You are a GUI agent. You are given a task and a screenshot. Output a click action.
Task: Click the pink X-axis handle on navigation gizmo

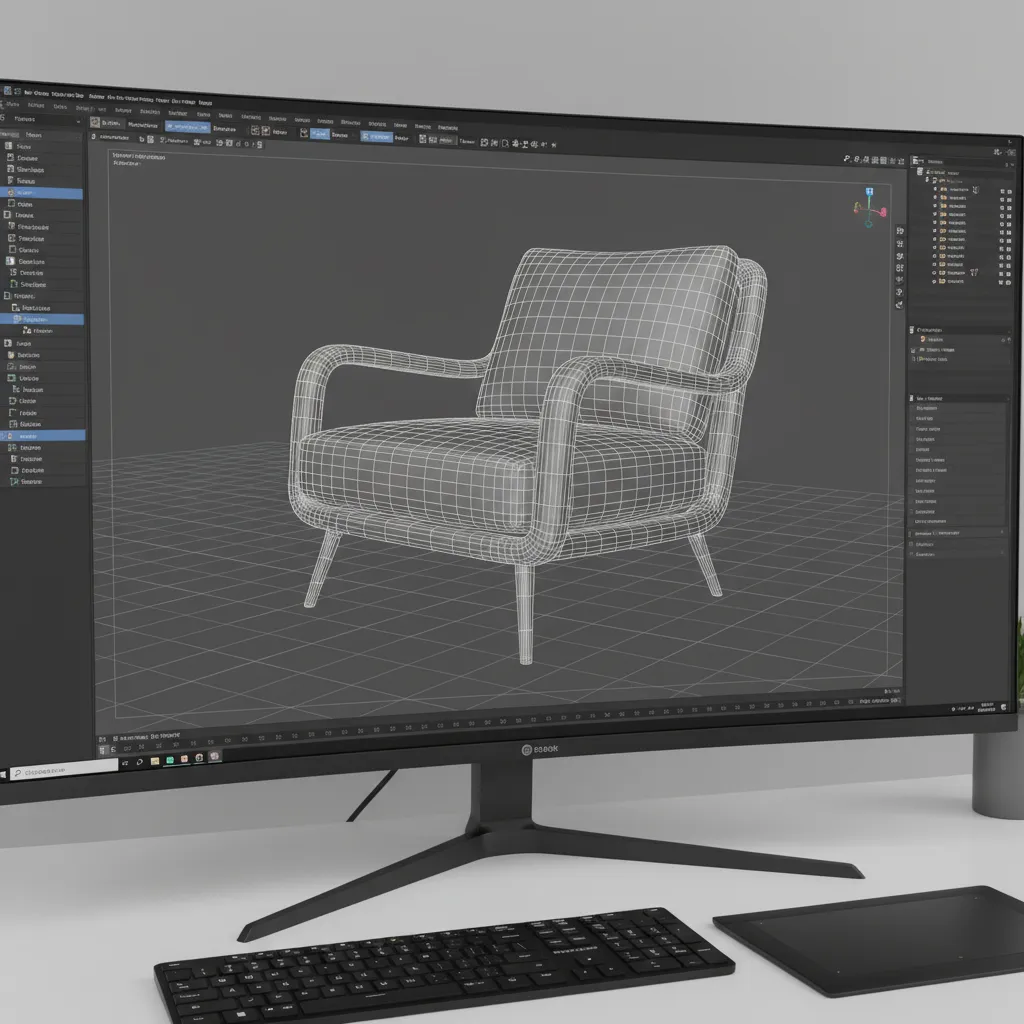point(883,212)
